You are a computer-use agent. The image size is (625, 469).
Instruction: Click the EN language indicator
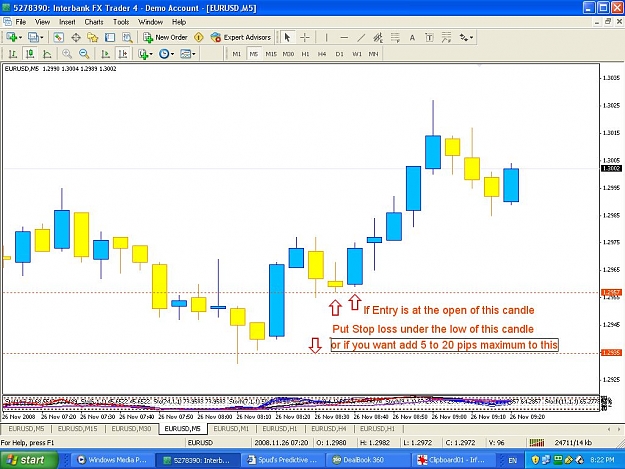tap(513, 460)
